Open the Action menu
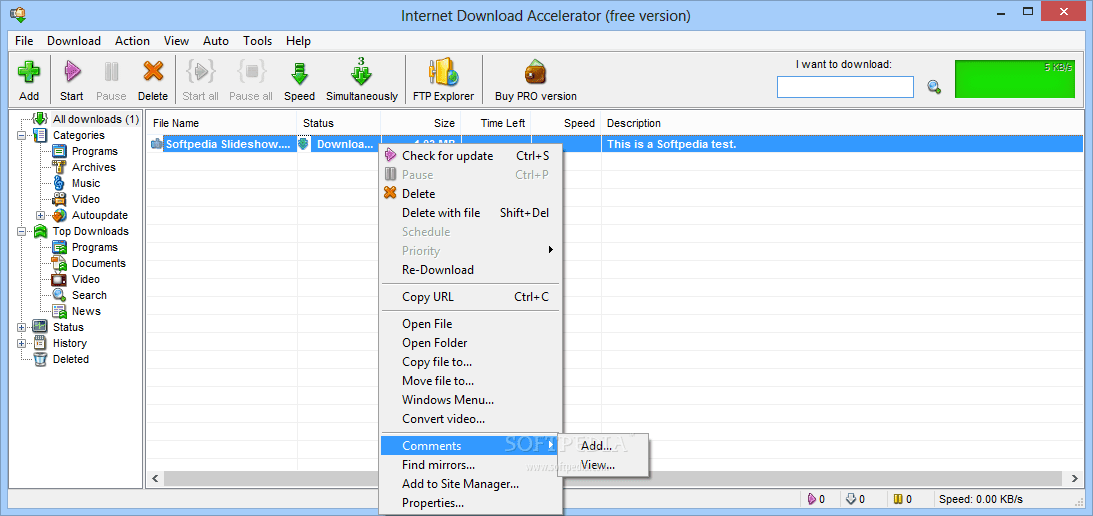 click(x=132, y=40)
